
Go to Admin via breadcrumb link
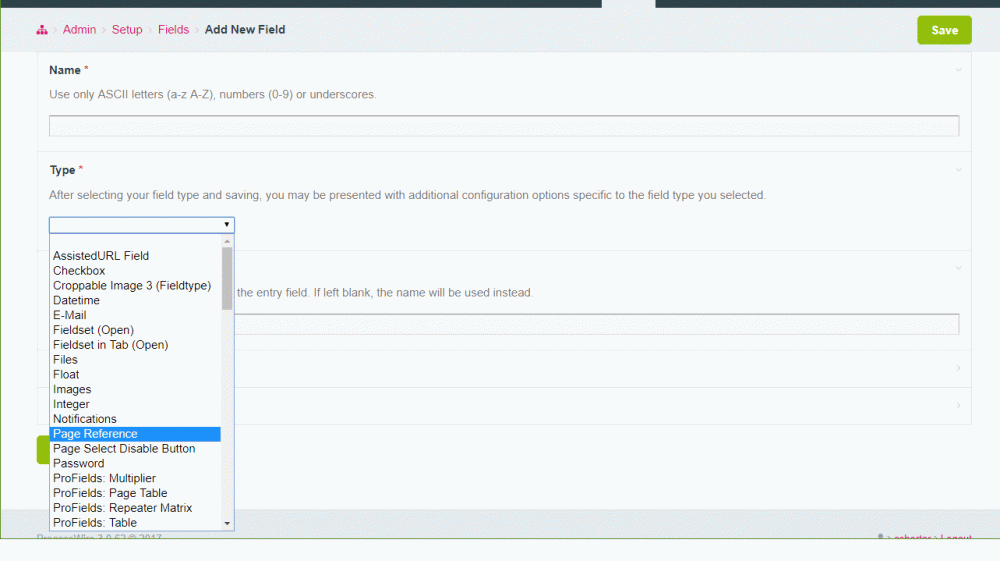coord(79,30)
